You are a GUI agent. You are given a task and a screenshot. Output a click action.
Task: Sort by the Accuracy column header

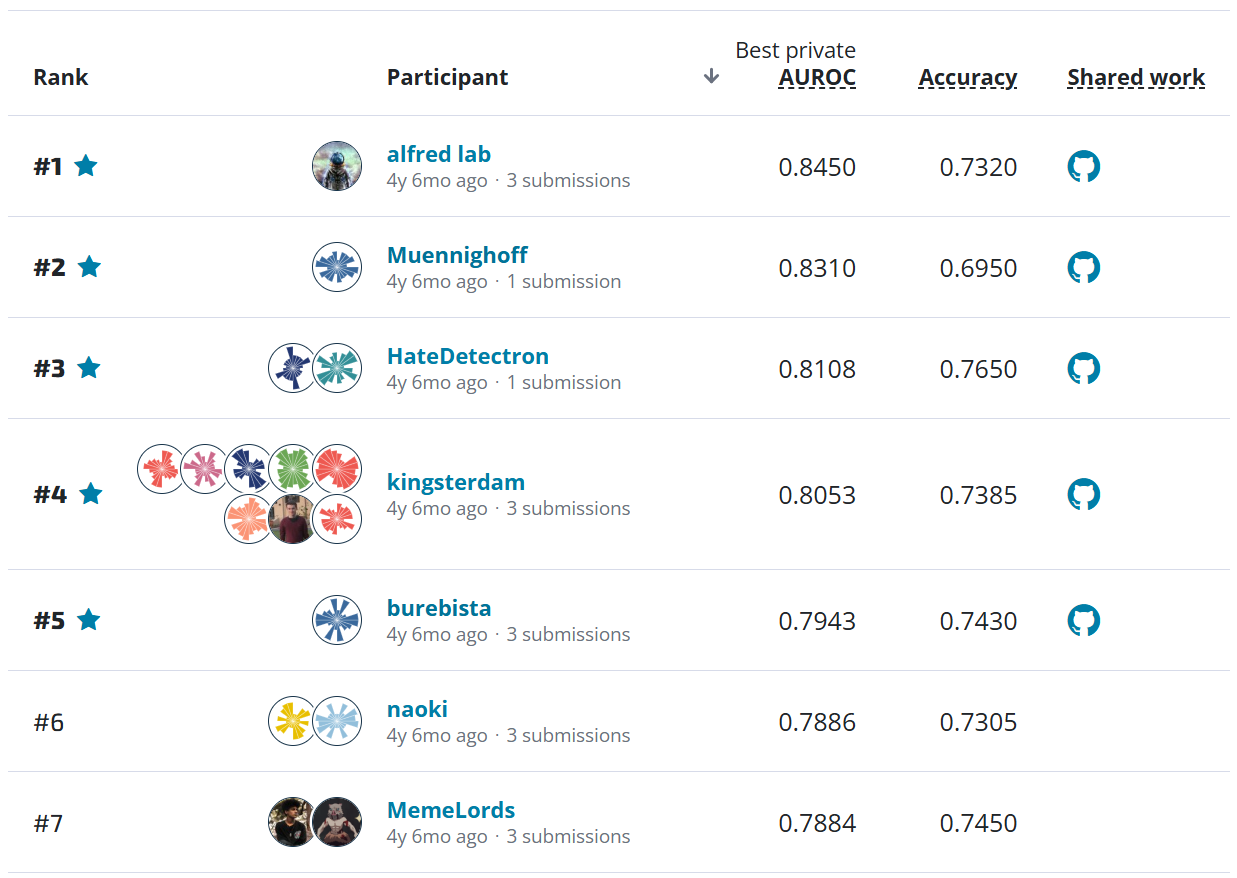967,78
